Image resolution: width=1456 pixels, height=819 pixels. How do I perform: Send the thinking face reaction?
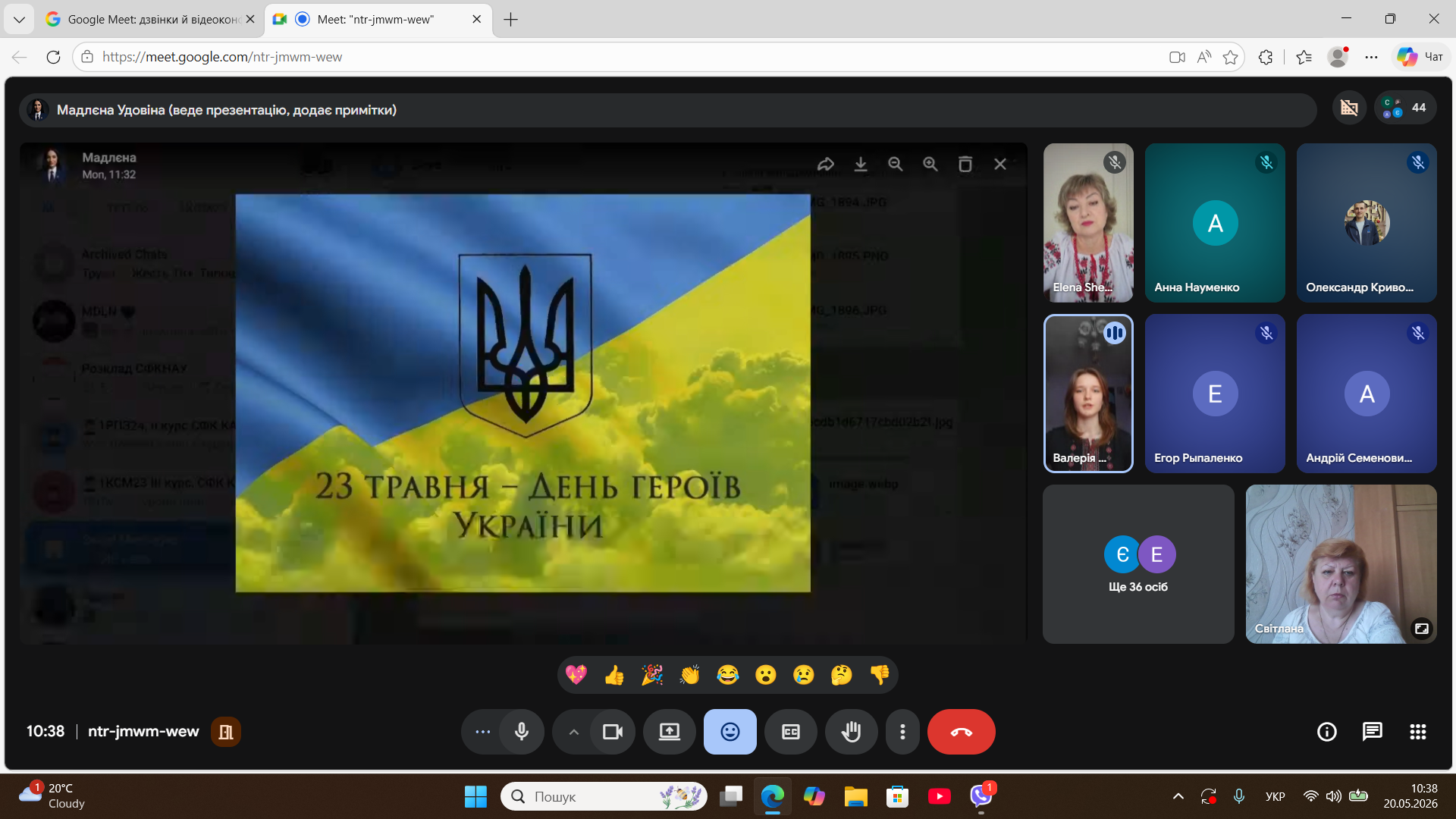pos(842,674)
